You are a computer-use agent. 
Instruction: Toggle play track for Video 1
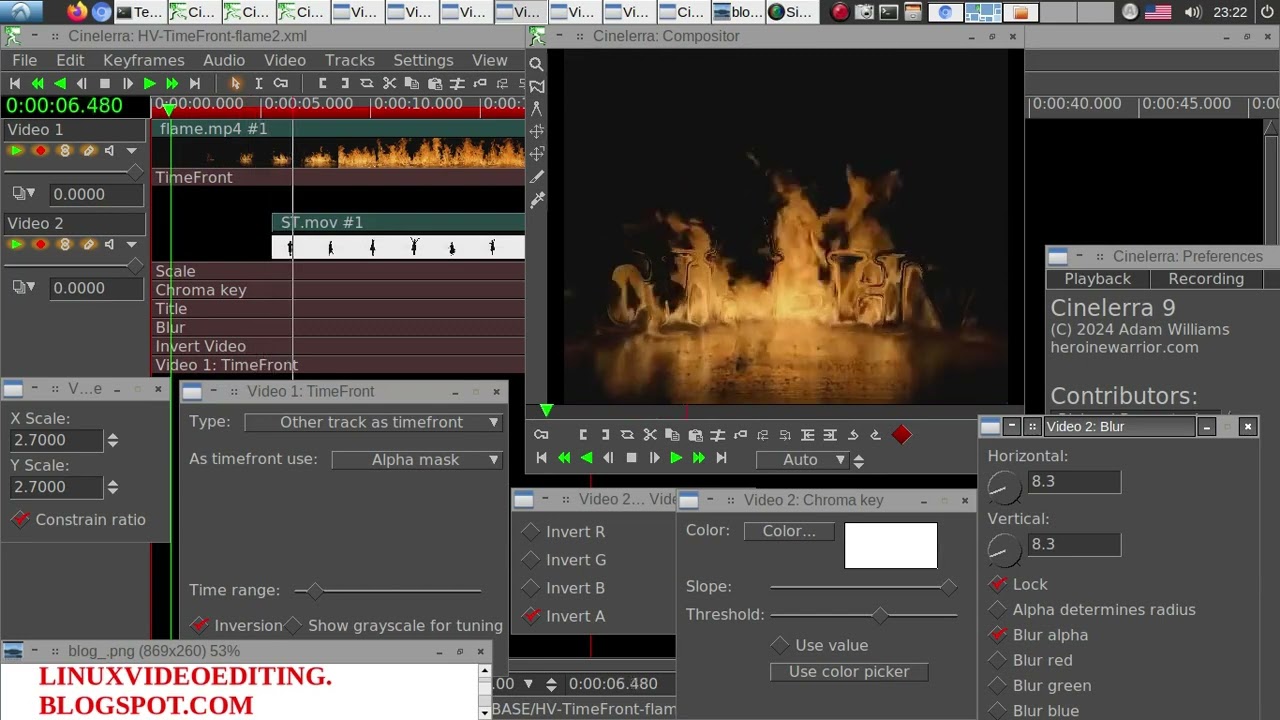click(16, 151)
